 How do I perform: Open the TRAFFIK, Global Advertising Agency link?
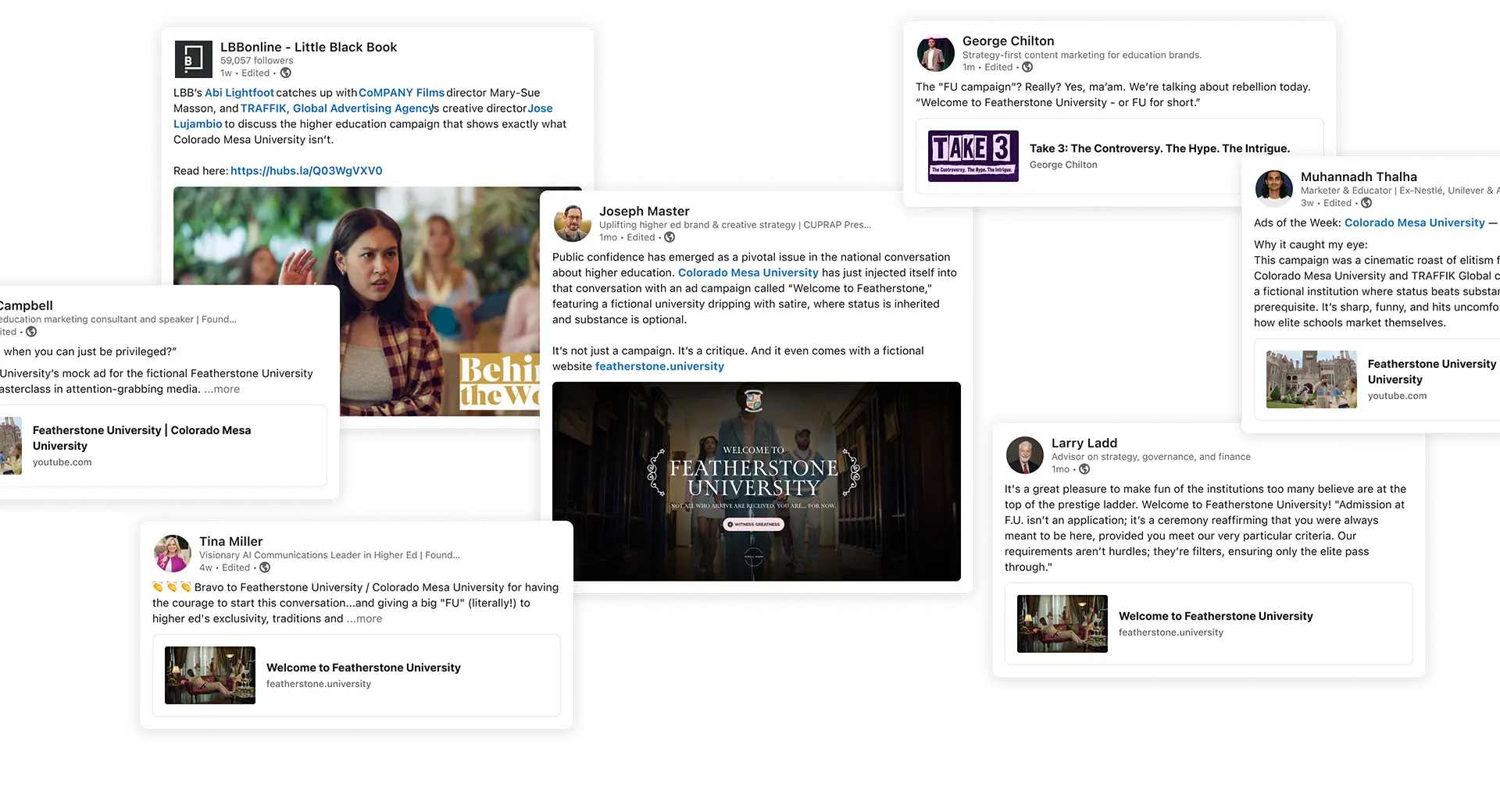coord(337,108)
